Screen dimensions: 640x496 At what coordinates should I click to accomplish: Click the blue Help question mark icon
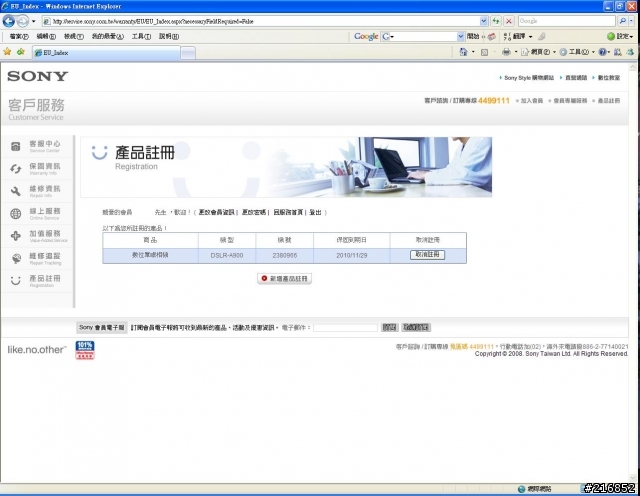point(602,52)
